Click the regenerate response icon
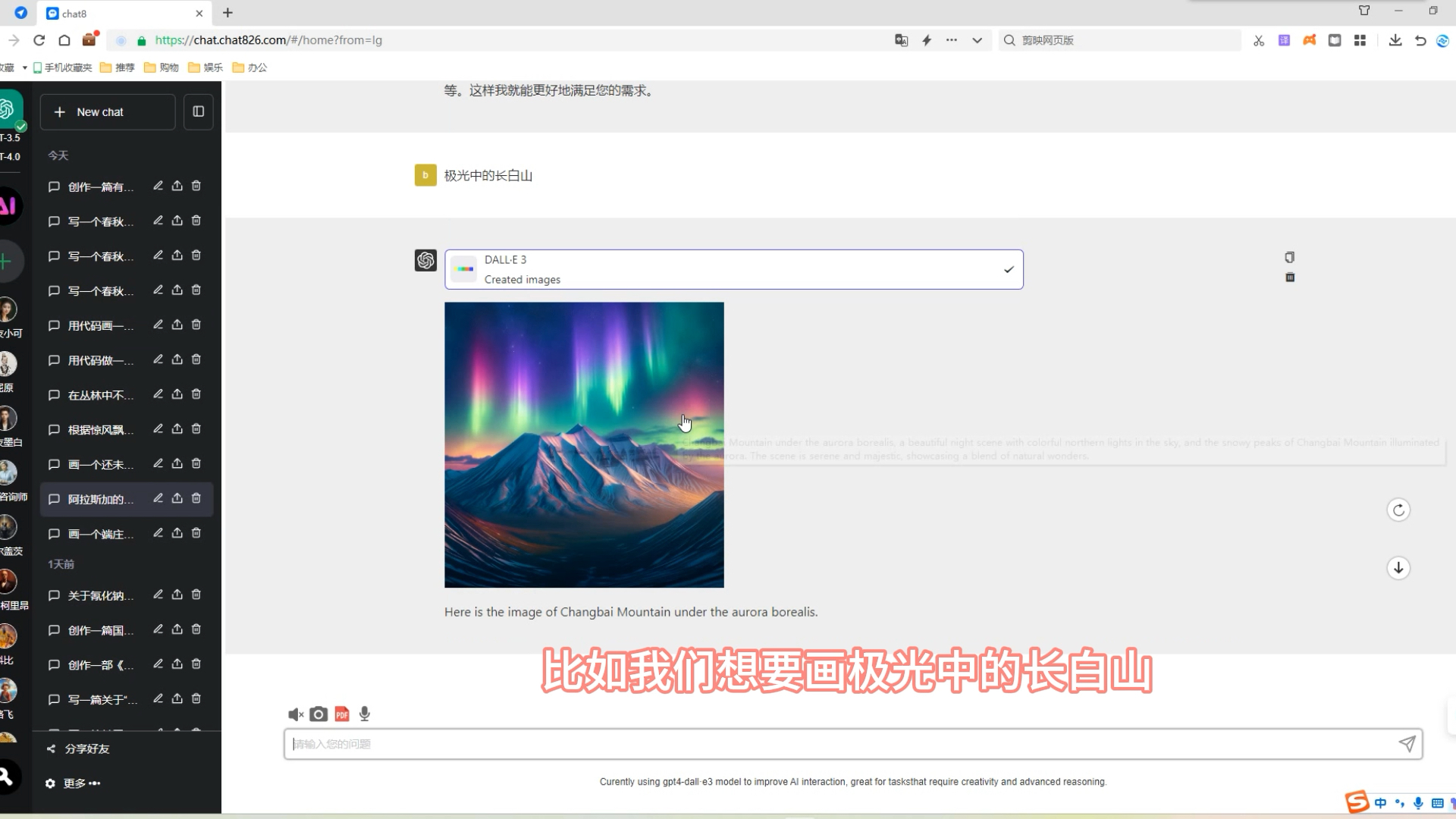The width and height of the screenshot is (1456, 819). (1398, 510)
